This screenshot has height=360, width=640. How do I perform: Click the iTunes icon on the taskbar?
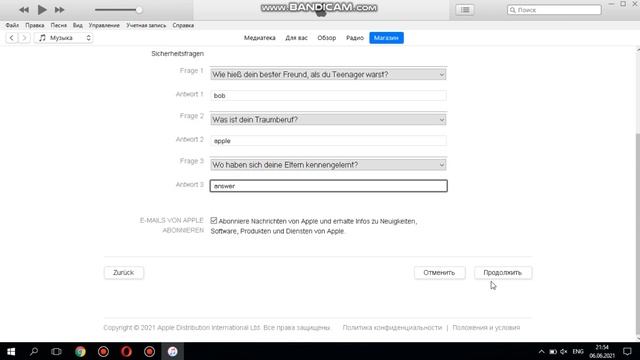173,351
